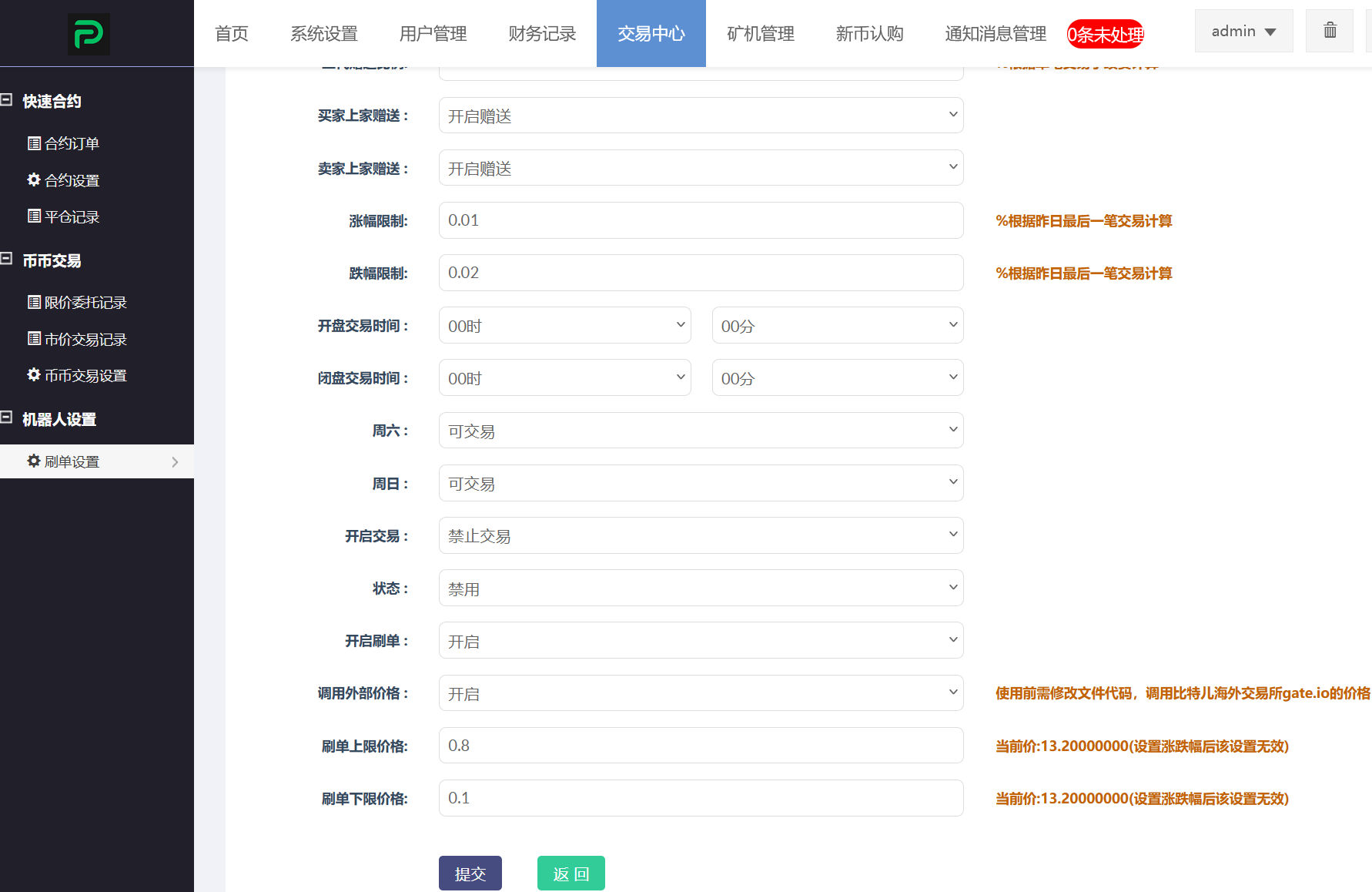Click the 涨幅限制 input field

(701, 220)
